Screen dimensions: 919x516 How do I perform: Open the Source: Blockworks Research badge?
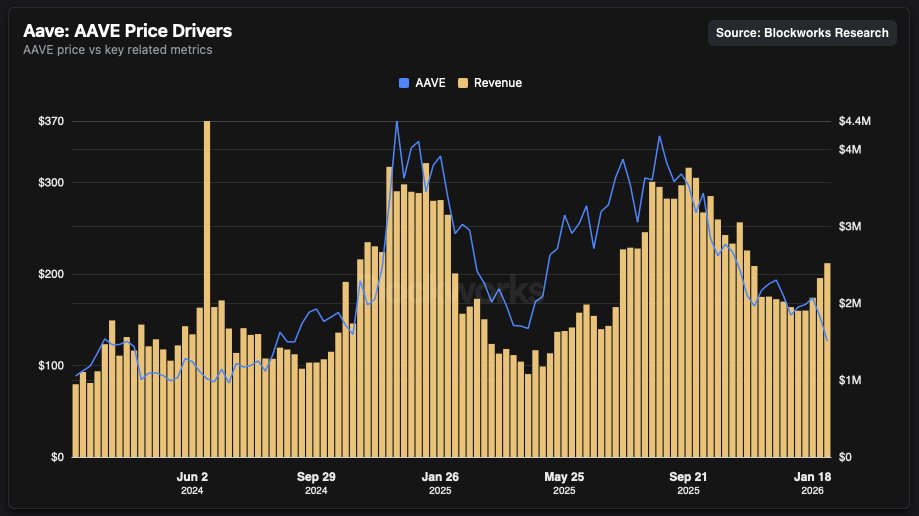802,33
